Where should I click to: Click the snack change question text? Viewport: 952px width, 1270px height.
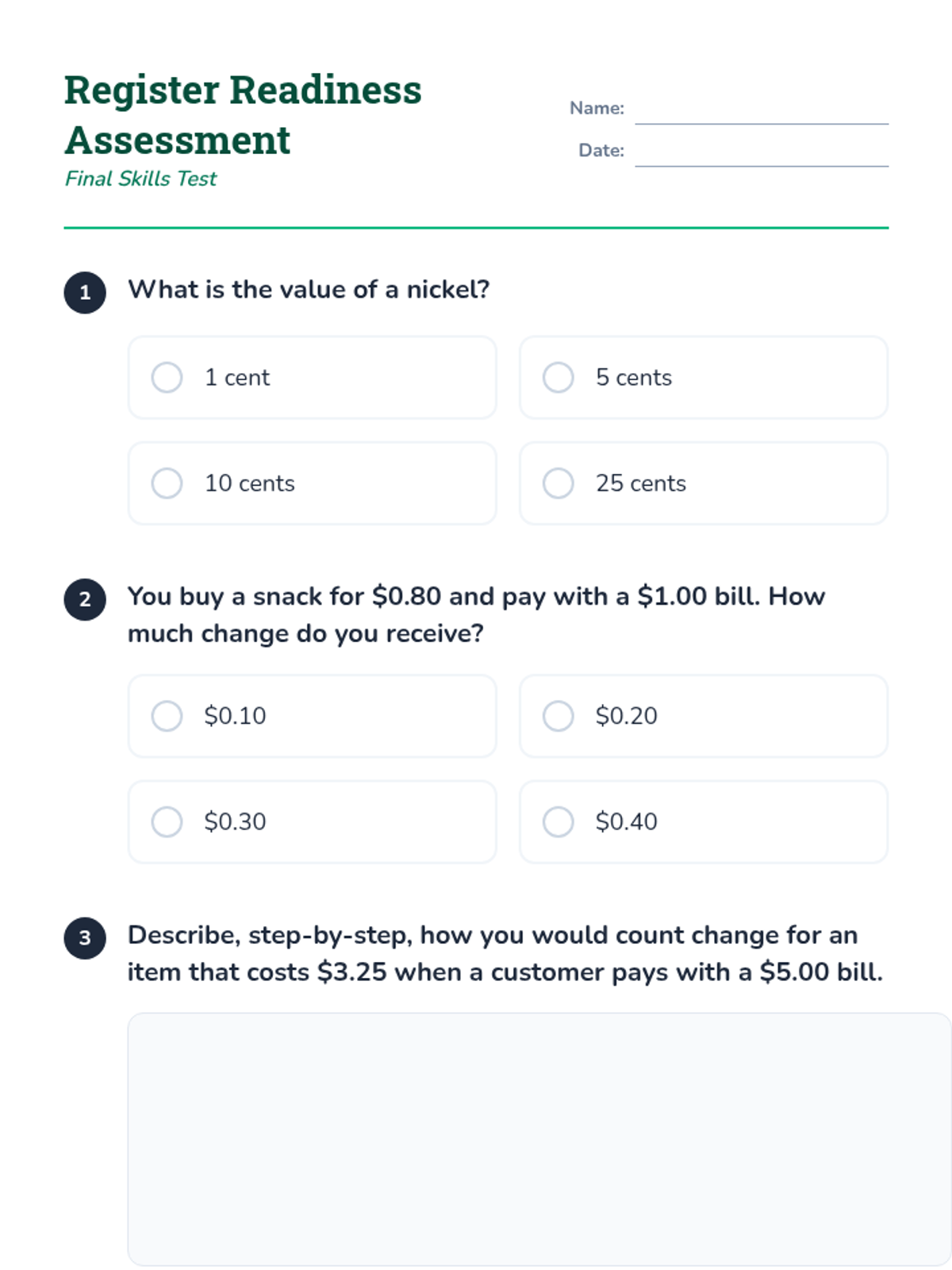476,614
